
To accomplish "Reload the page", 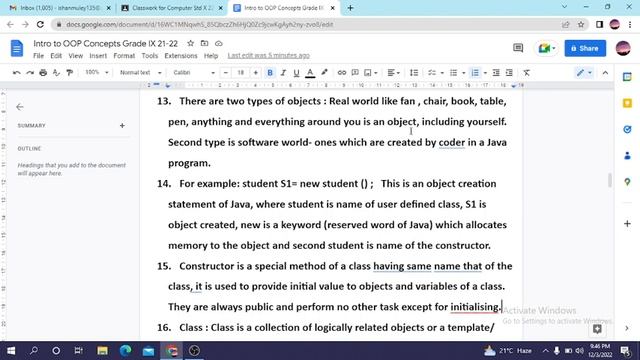I will [40, 24].
